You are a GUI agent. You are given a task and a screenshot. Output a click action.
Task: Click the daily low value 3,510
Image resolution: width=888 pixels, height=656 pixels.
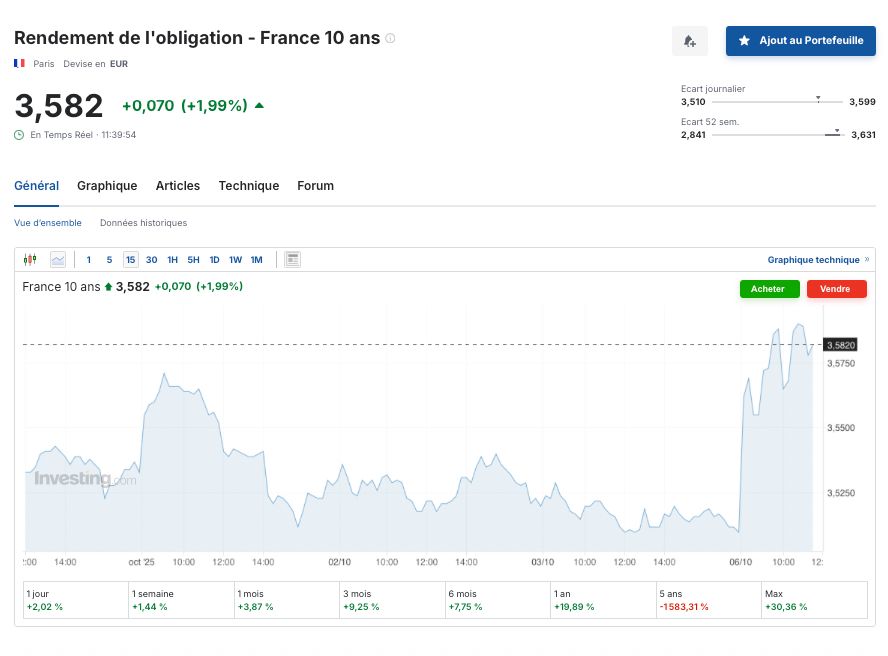coord(693,102)
